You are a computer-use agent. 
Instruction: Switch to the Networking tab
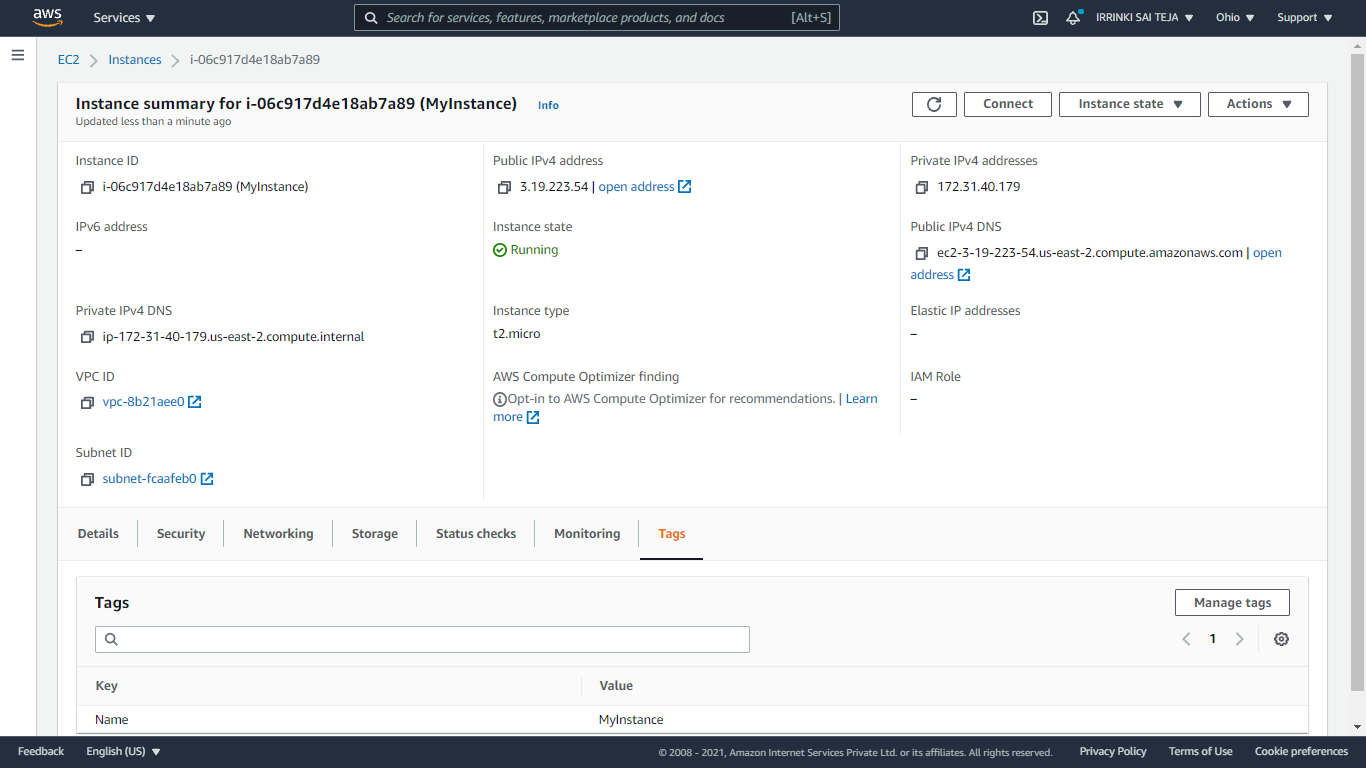pyautogui.click(x=278, y=534)
